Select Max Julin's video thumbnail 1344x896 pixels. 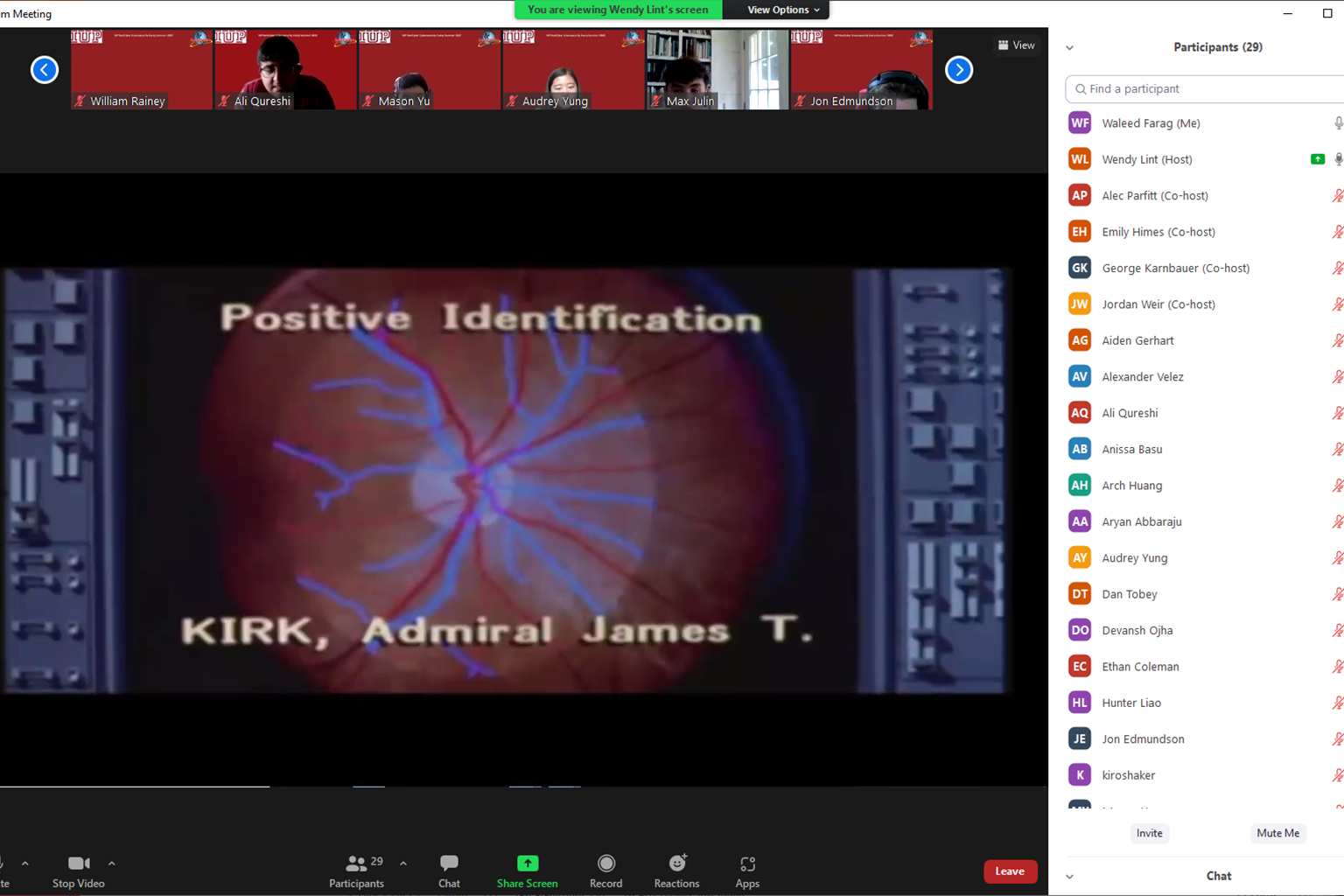coord(717,70)
